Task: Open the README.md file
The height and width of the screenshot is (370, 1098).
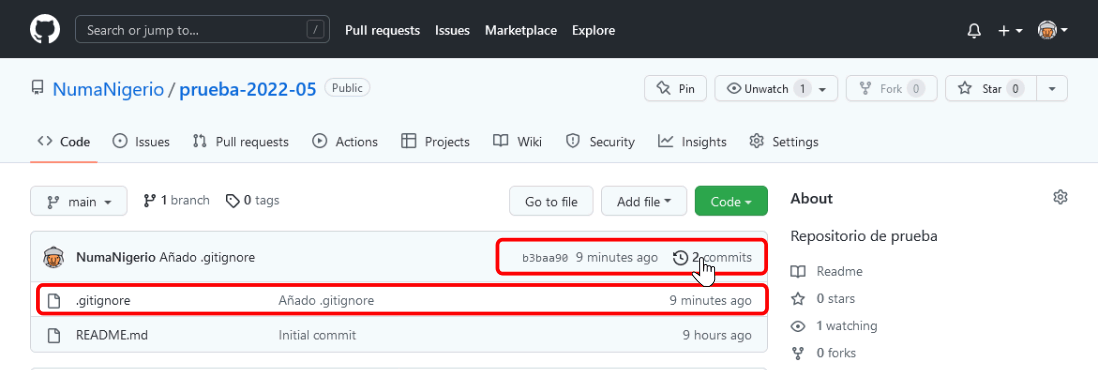Action: point(111,335)
